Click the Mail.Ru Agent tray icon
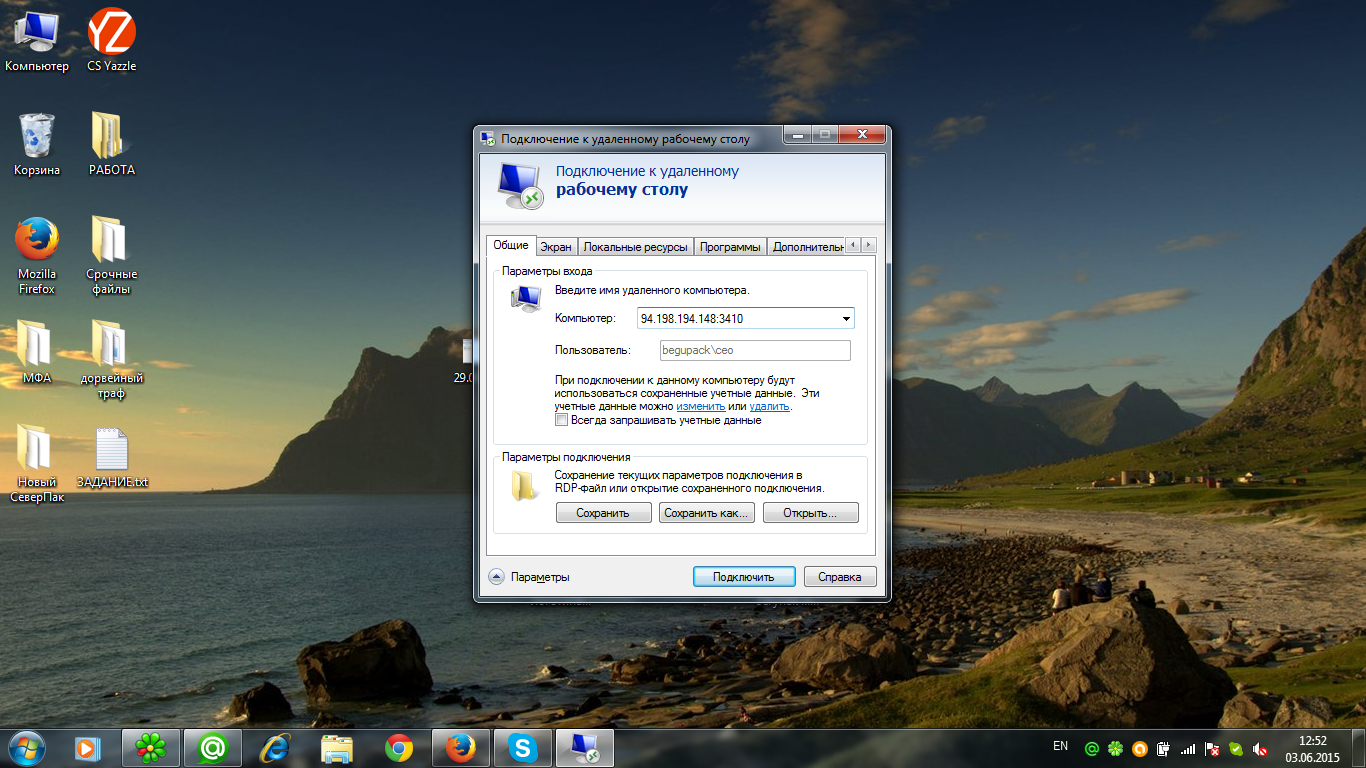Viewport: 1366px width, 768px height. point(1092,748)
